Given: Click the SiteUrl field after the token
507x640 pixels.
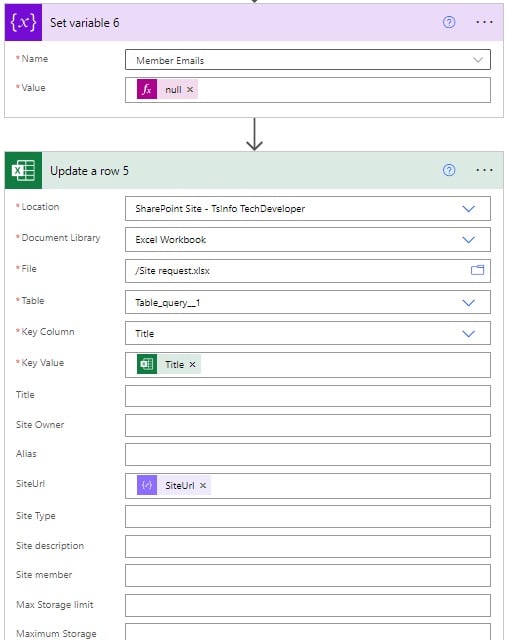Looking at the screenshot, I should pyautogui.click(x=350, y=486).
